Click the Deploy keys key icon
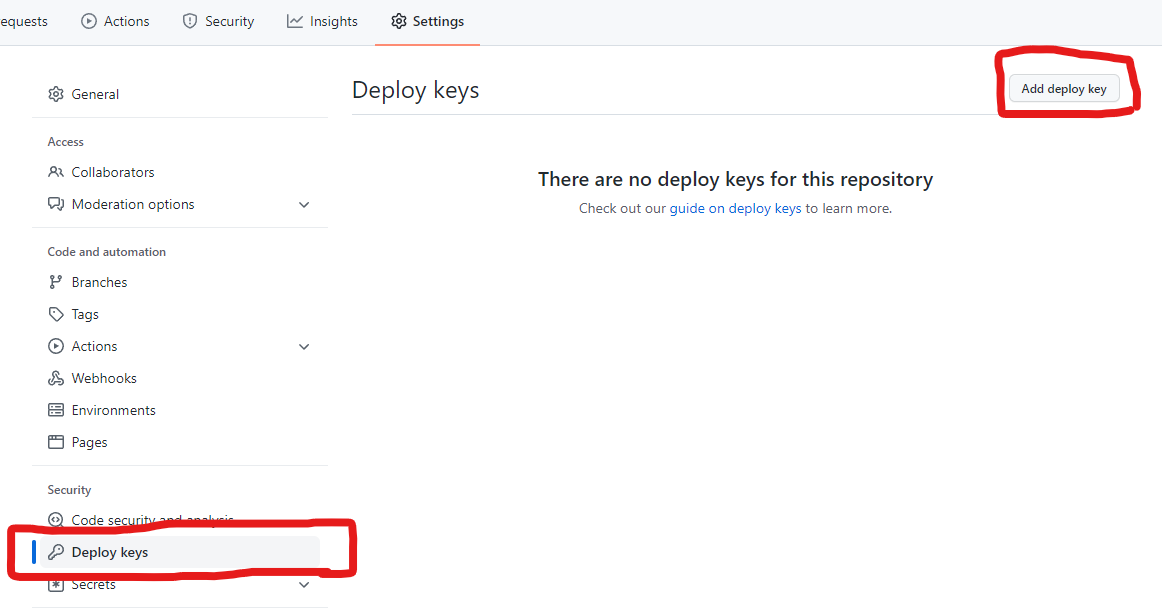 [x=56, y=552]
